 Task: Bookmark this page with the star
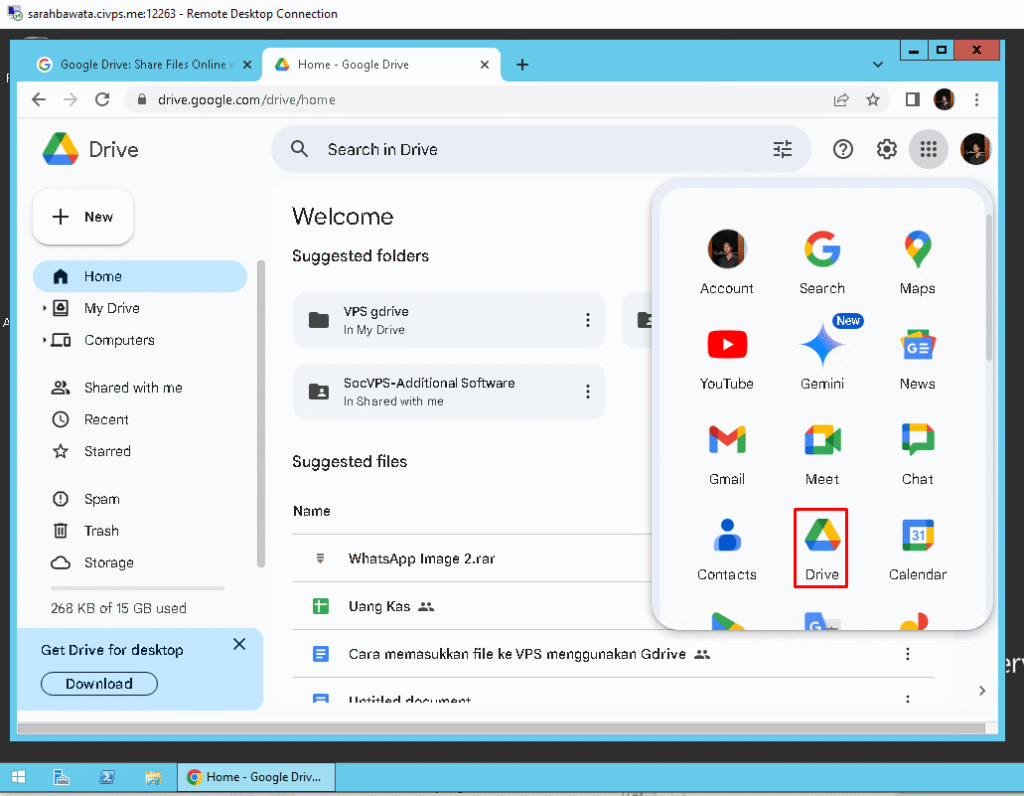[x=872, y=100]
